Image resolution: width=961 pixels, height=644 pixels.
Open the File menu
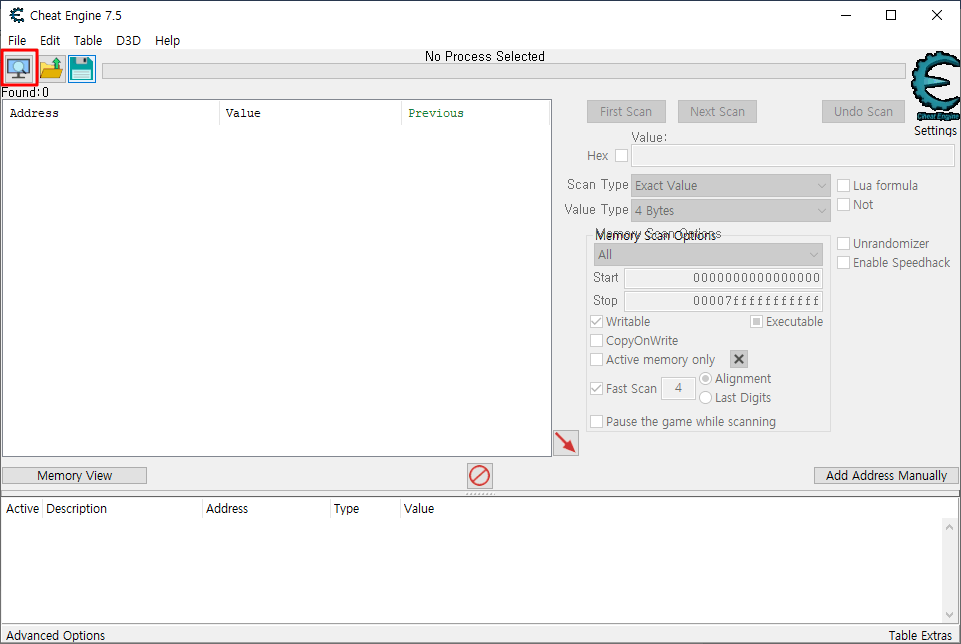(x=17, y=40)
